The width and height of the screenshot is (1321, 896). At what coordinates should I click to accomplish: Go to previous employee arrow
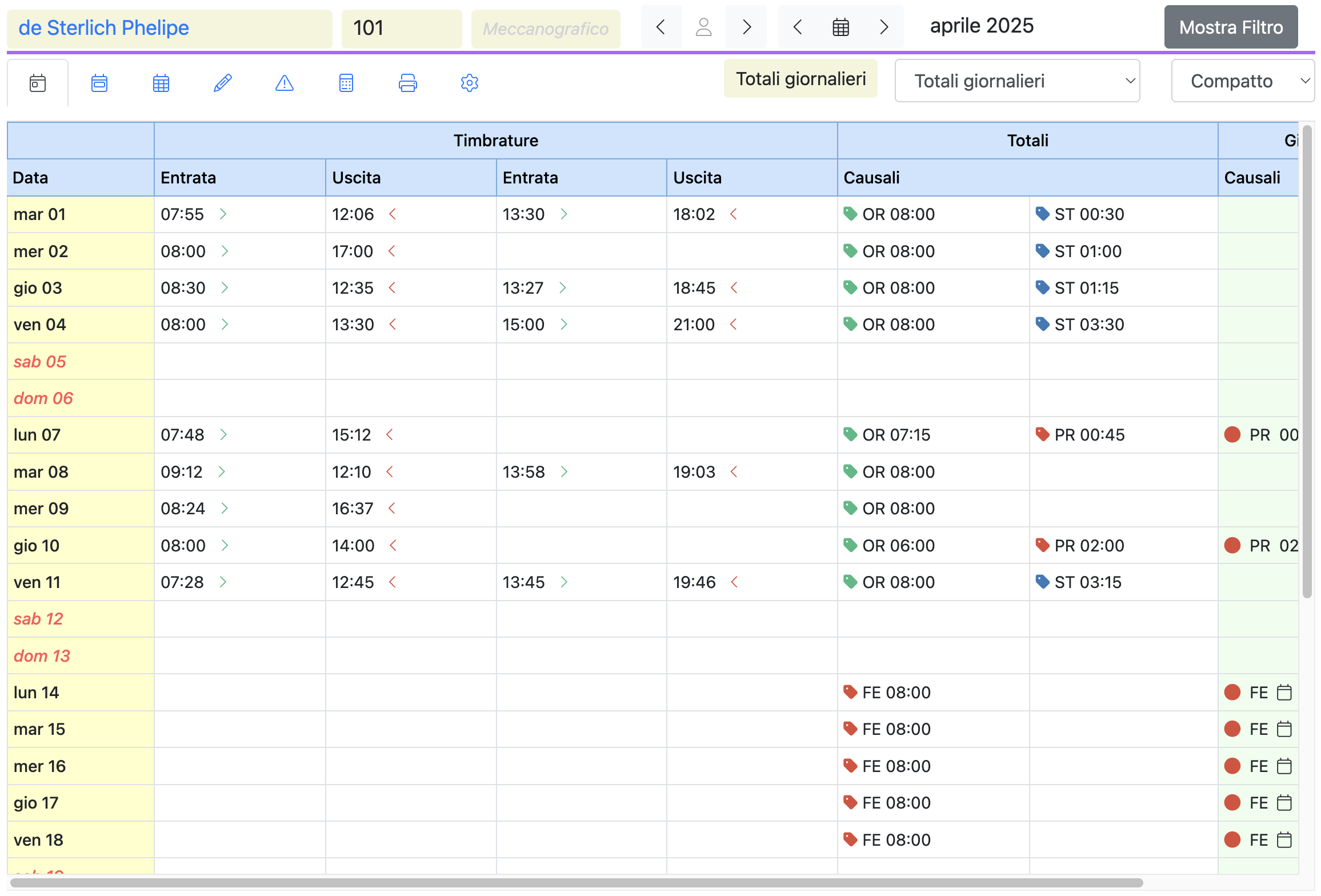coord(661,27)
